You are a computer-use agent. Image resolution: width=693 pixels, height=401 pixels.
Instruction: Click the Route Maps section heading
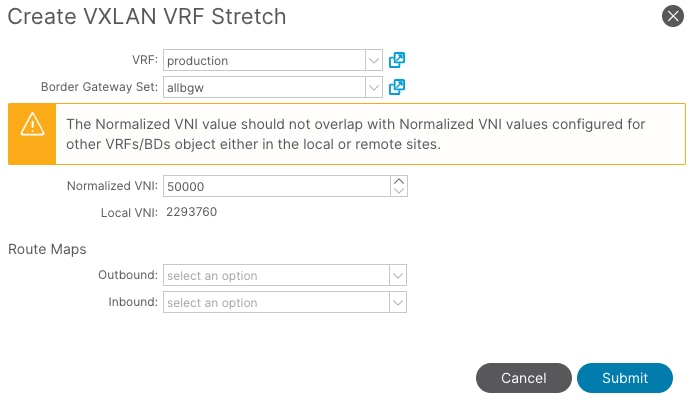(x=47, y=249)
